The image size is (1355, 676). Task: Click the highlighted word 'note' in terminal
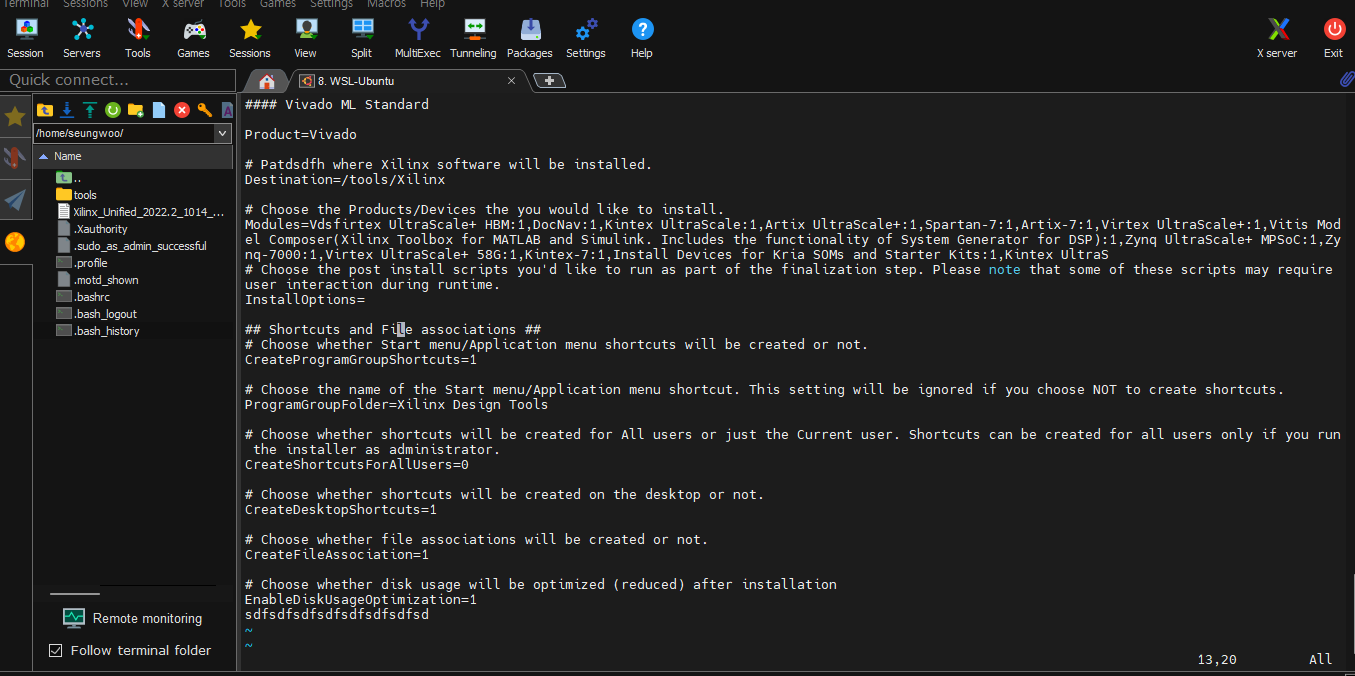pyautogui.click(x=1005, y=269)
